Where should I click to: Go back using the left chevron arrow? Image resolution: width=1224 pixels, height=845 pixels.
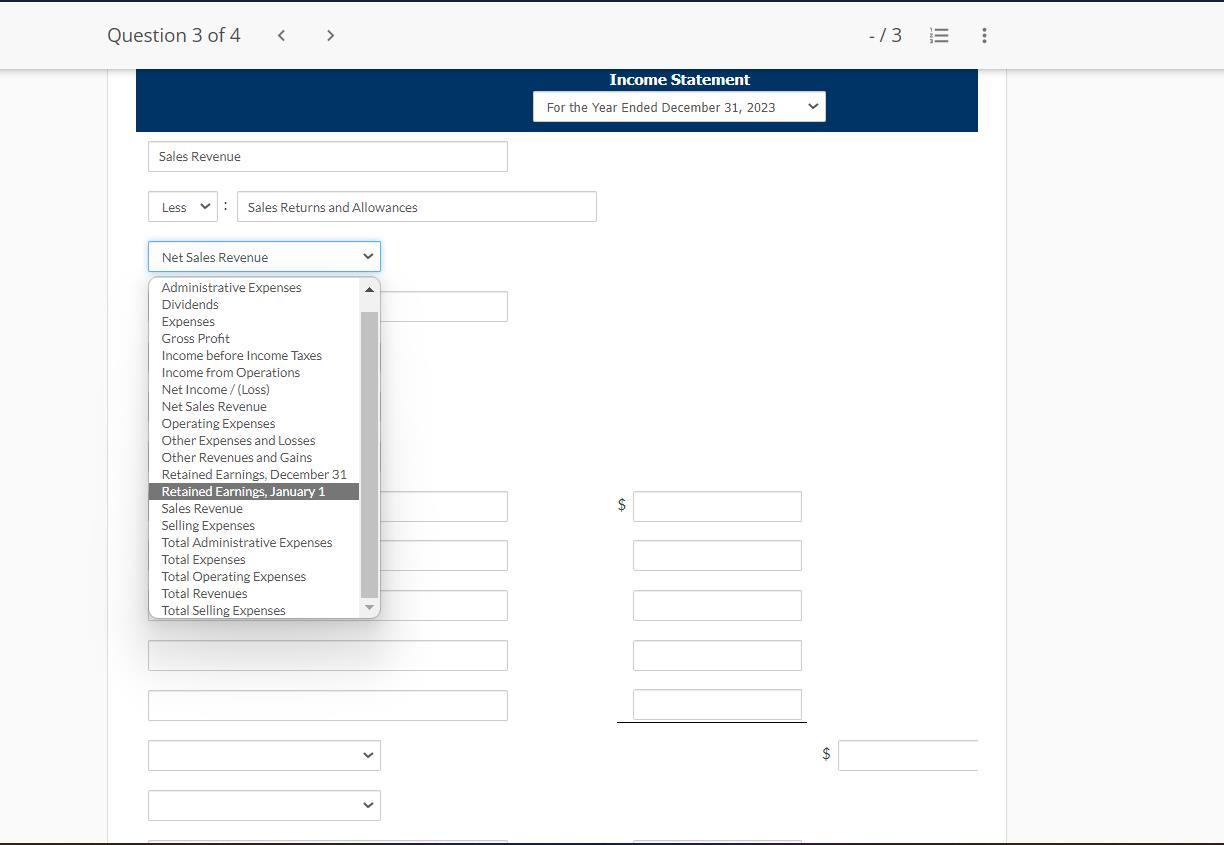(281, 35)
